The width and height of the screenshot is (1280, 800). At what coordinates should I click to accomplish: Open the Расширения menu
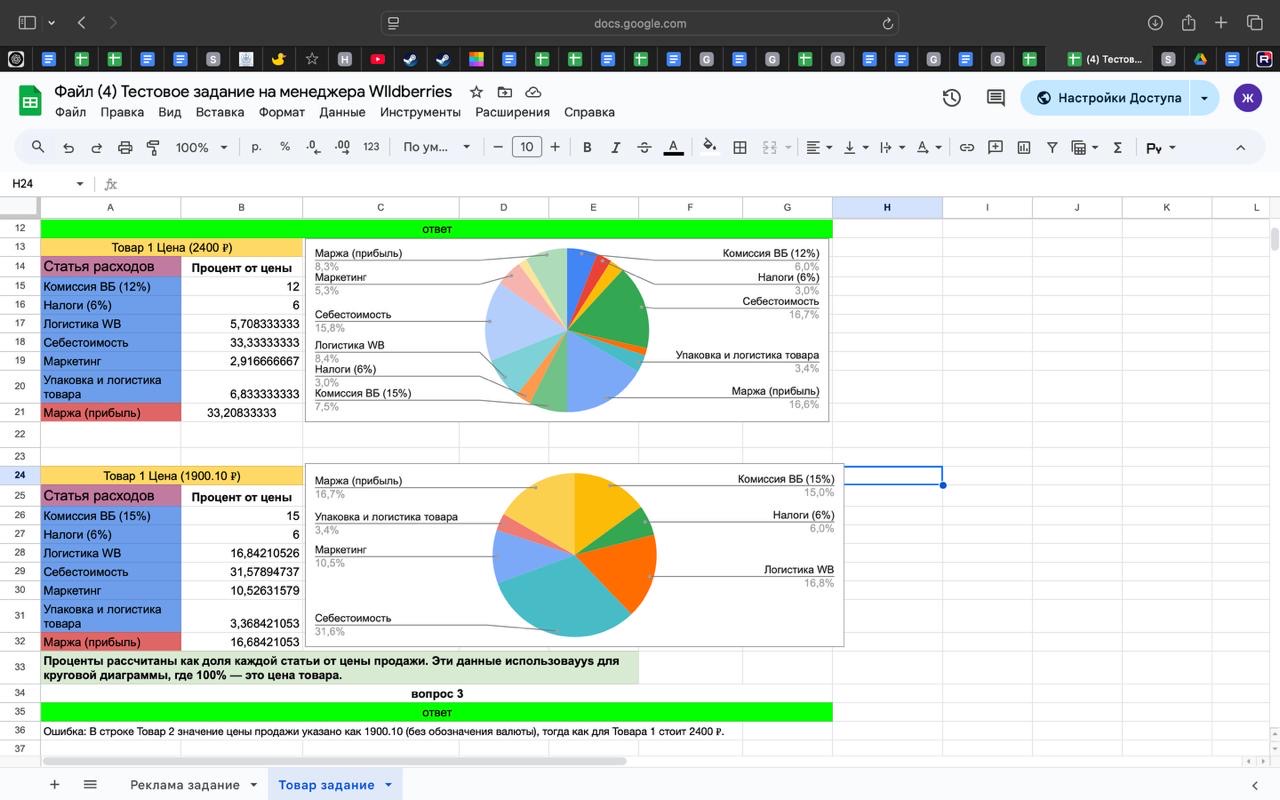pos(512,112)
